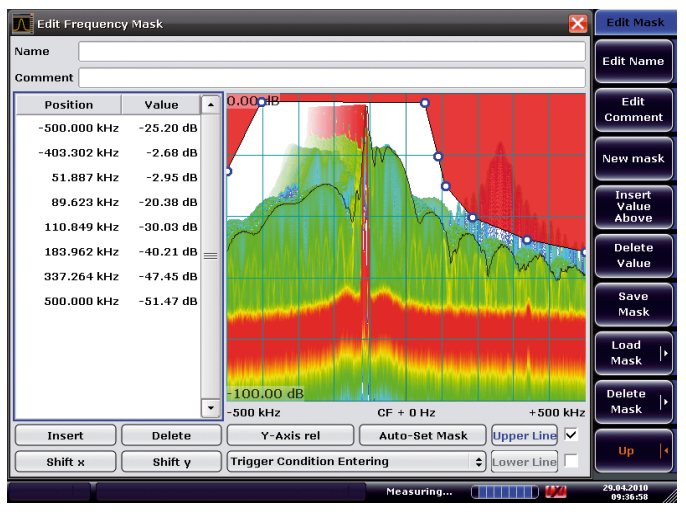Click the Insert button
The width and height of the screenshot is (686, 514).
click(65, 436)
